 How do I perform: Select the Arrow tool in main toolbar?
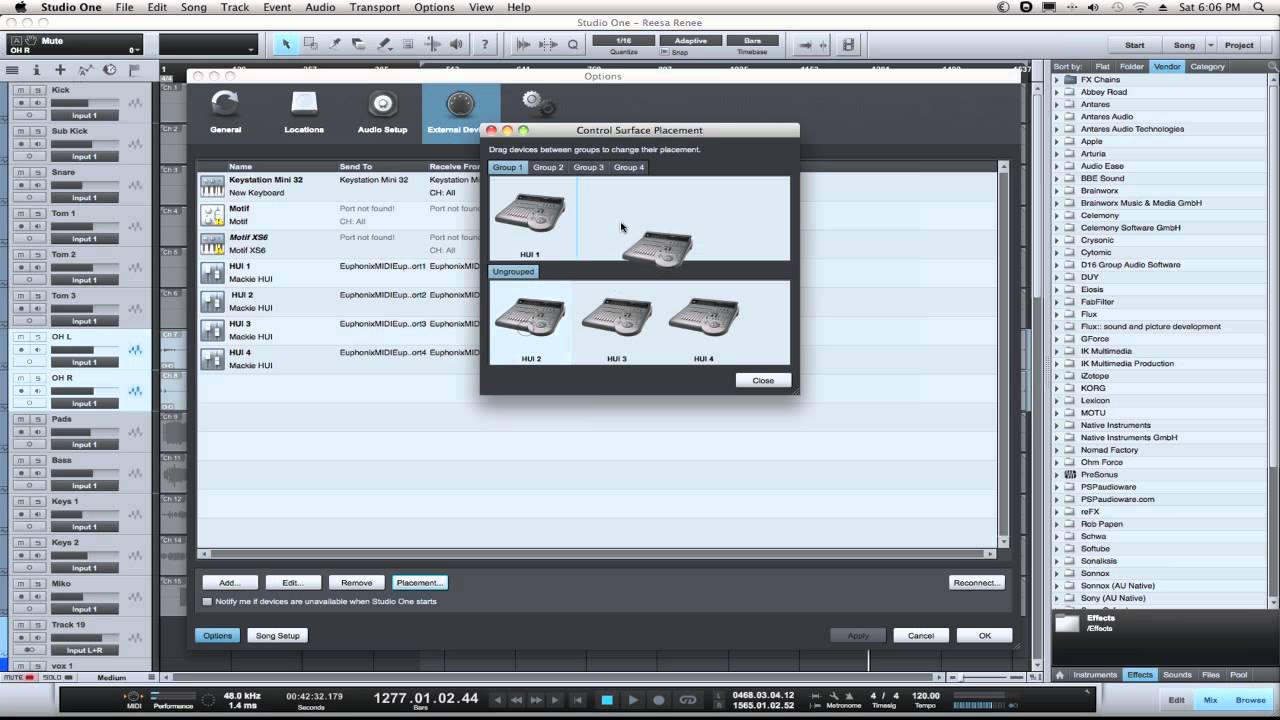coord(287,44)
